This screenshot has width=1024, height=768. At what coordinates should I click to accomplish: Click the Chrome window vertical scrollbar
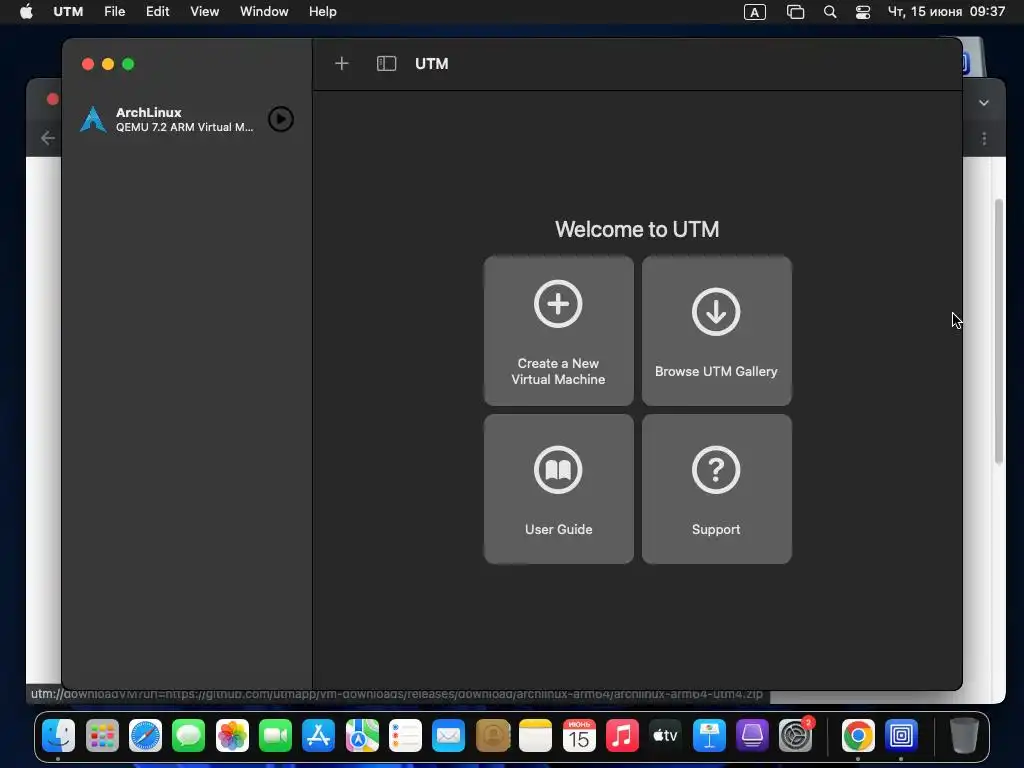coord(999,331)
